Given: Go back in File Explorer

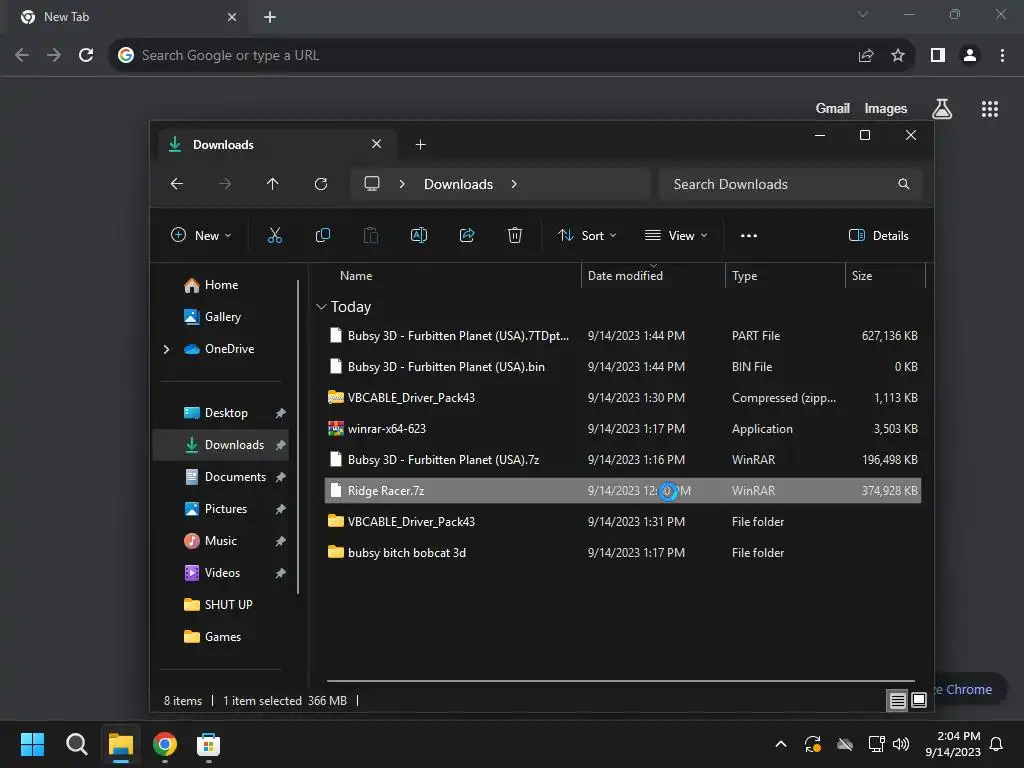Looking at the screenshot, I should tap(177, 184).
